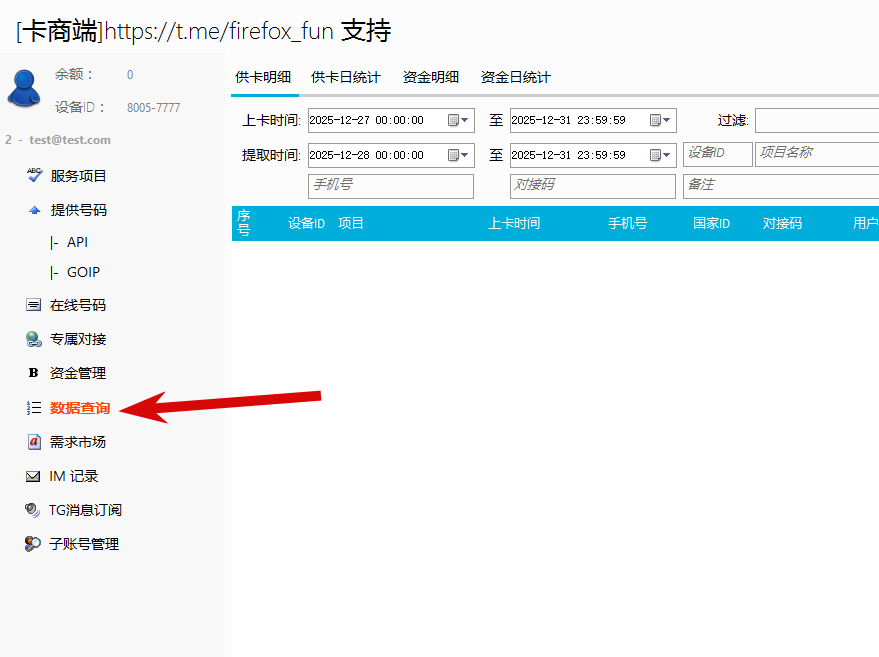Click the 资金管理 bold B icon
The image size is (879, 657).
coord(33,373)
